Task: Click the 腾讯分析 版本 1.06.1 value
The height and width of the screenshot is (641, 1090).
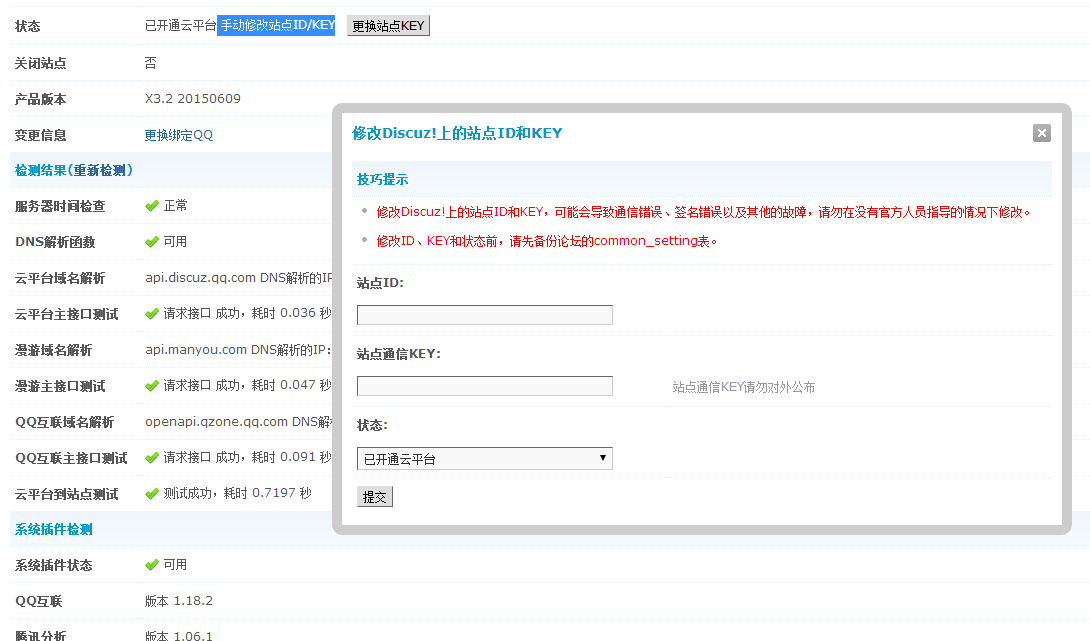Action: 179,635
